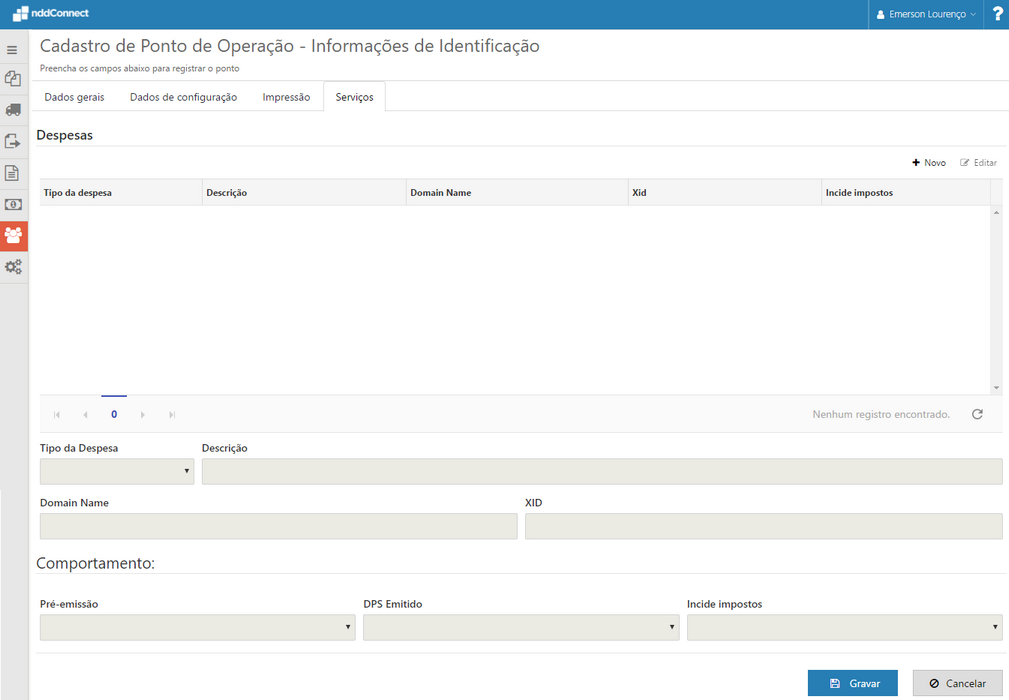Open settings gears icon in sidebar
Image resolution: width=1009 pixels, height=700 pixels.
click(13, 267)
